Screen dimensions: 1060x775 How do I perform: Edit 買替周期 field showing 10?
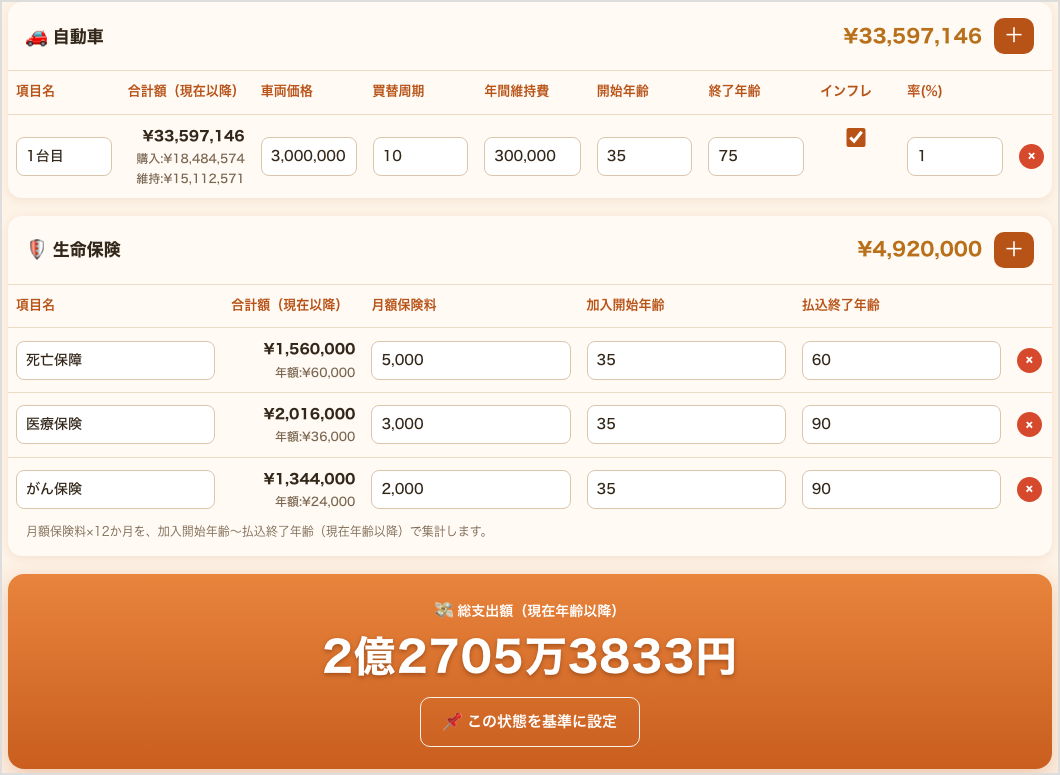[420, 156]
